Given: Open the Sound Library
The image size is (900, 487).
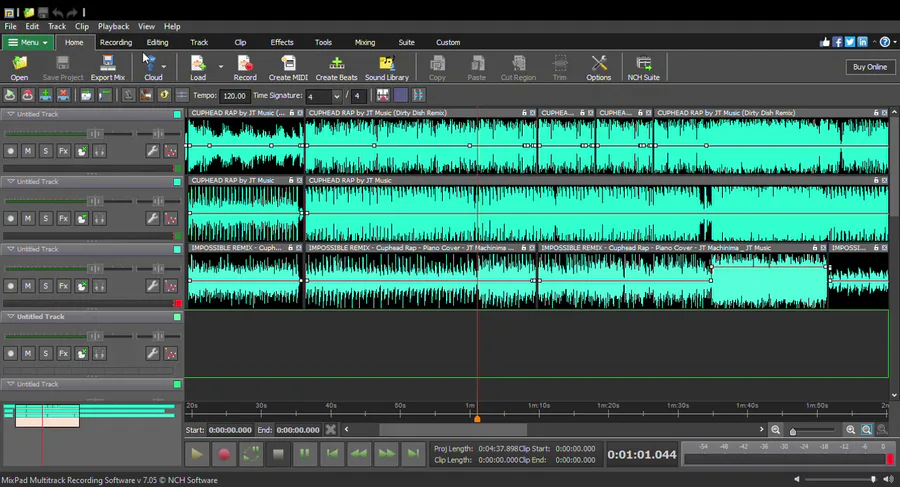Looking at the screenshot, I should [387, 67].
